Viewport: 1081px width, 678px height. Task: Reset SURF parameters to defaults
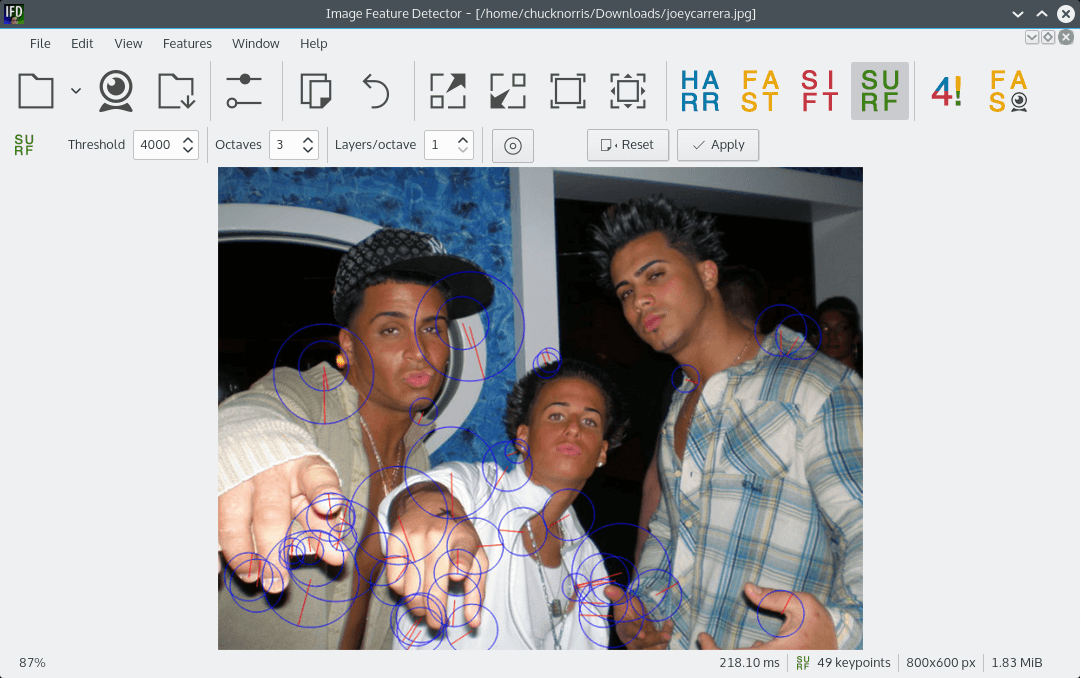(627, 144)
